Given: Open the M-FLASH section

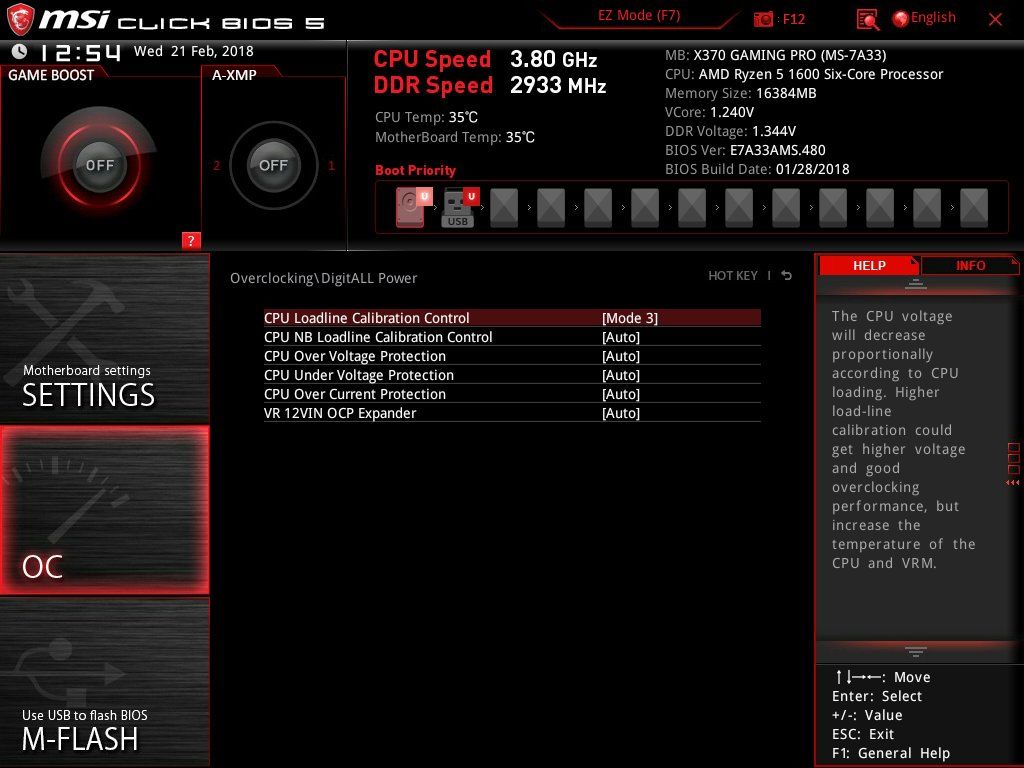Looking at the screenshot, I should [104, 682].
